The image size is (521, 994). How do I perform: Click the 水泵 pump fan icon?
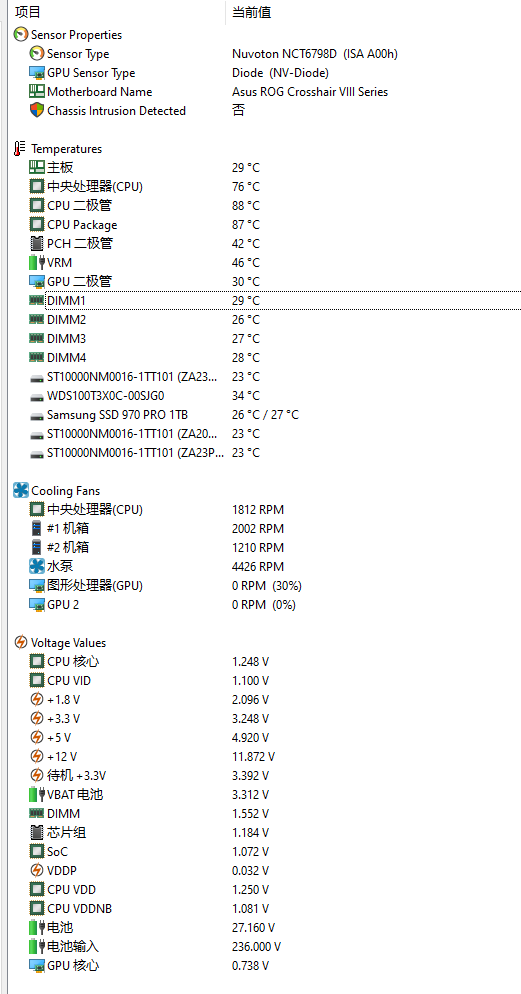[x=37, y=567]
